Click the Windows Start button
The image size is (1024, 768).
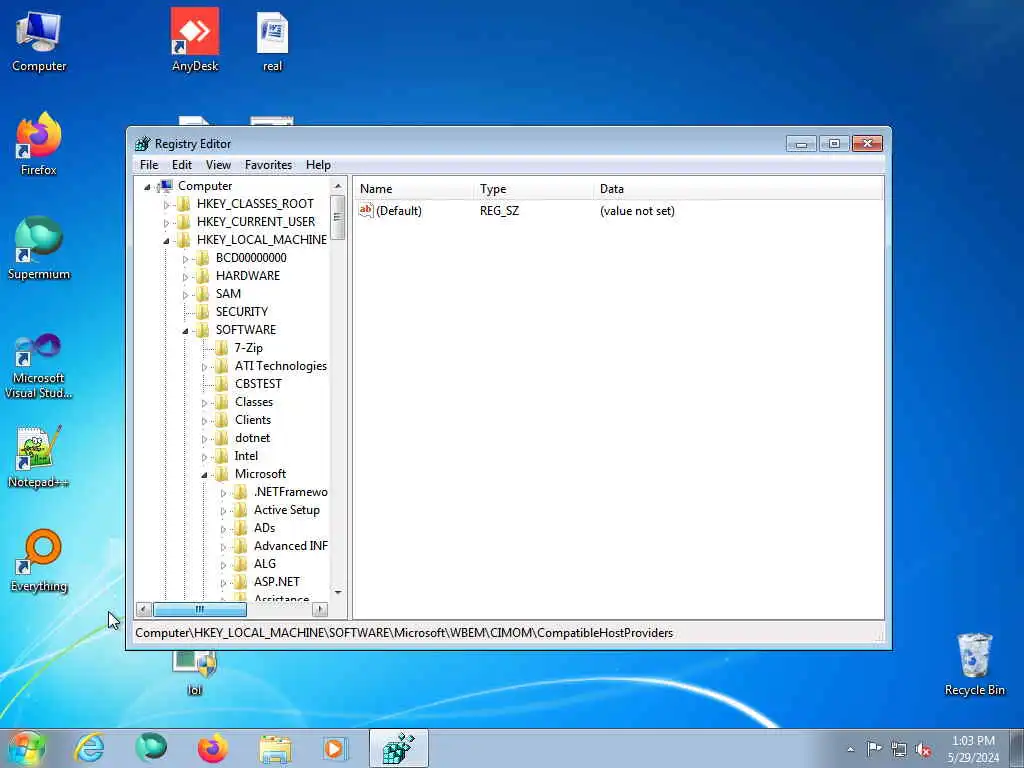click(x=26, y=748)
